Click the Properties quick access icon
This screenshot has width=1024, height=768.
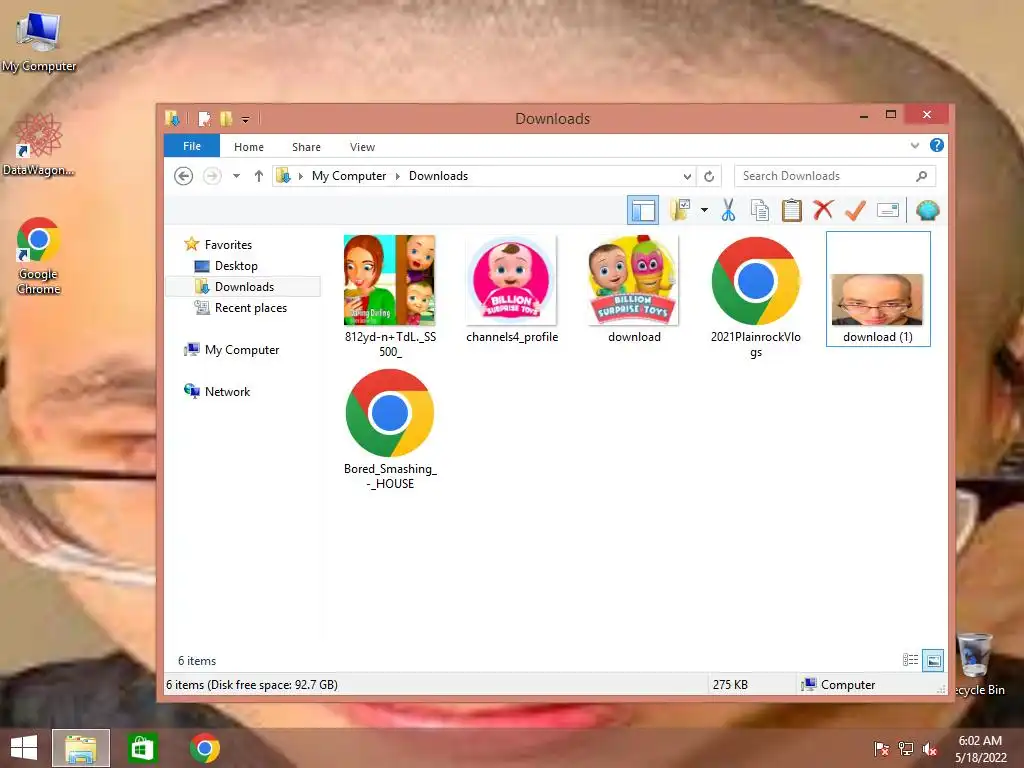204,119
